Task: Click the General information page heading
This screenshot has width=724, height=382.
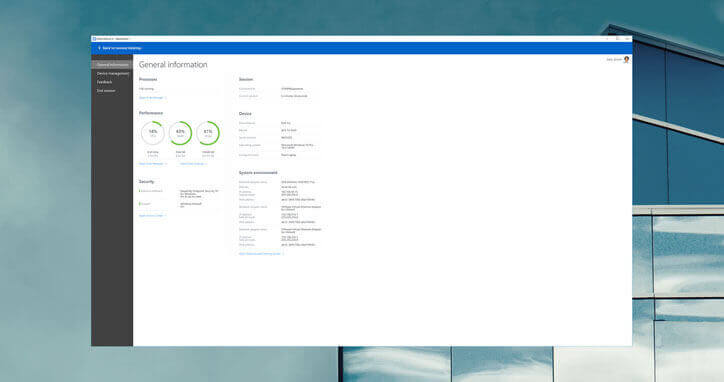Action: [x=173, y=65]
